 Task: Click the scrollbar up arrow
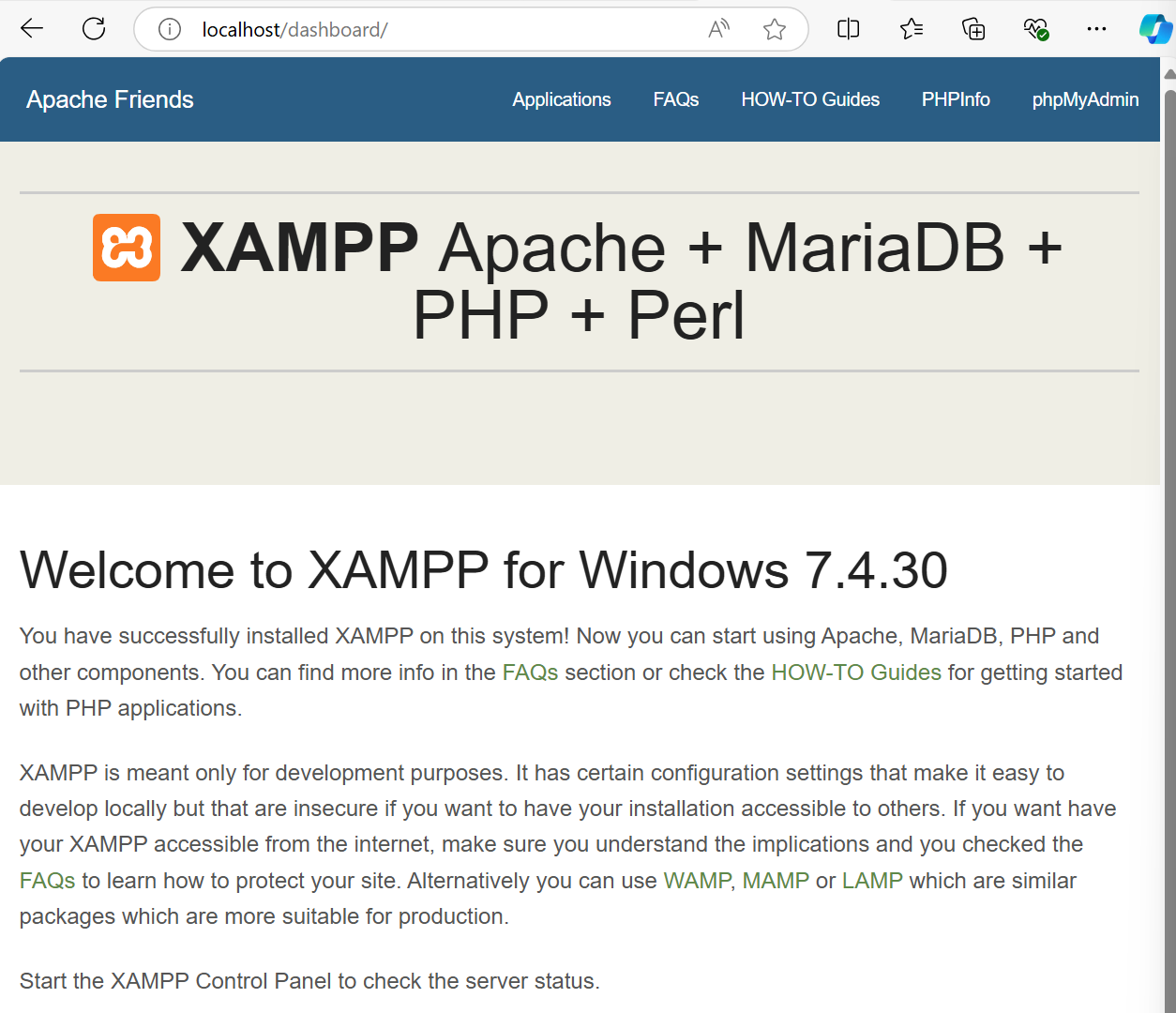tap(1169, 74)
